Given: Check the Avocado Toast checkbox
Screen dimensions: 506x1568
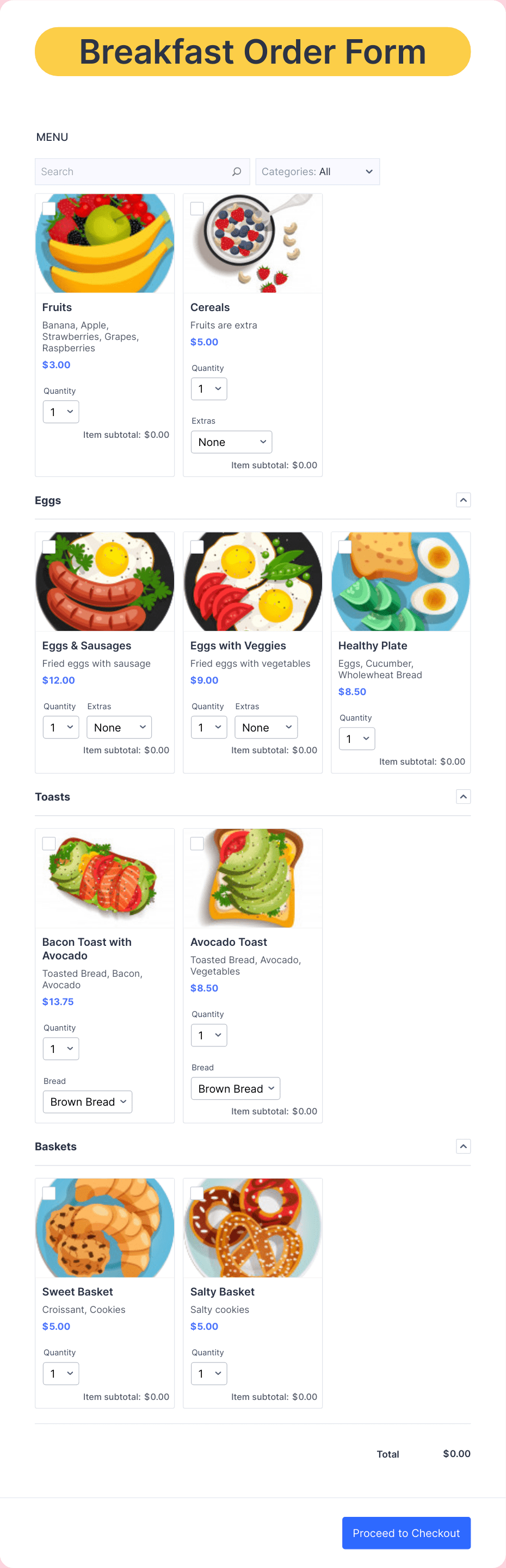Looking at the screenshot, I should (196, 843).
